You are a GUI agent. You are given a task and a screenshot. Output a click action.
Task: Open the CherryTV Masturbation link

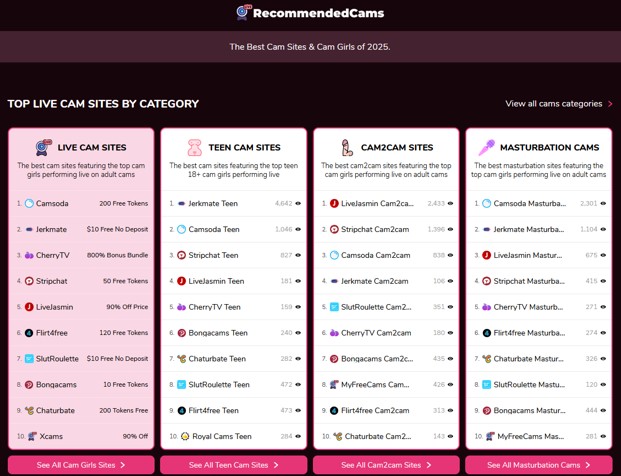tap(528, 307)
